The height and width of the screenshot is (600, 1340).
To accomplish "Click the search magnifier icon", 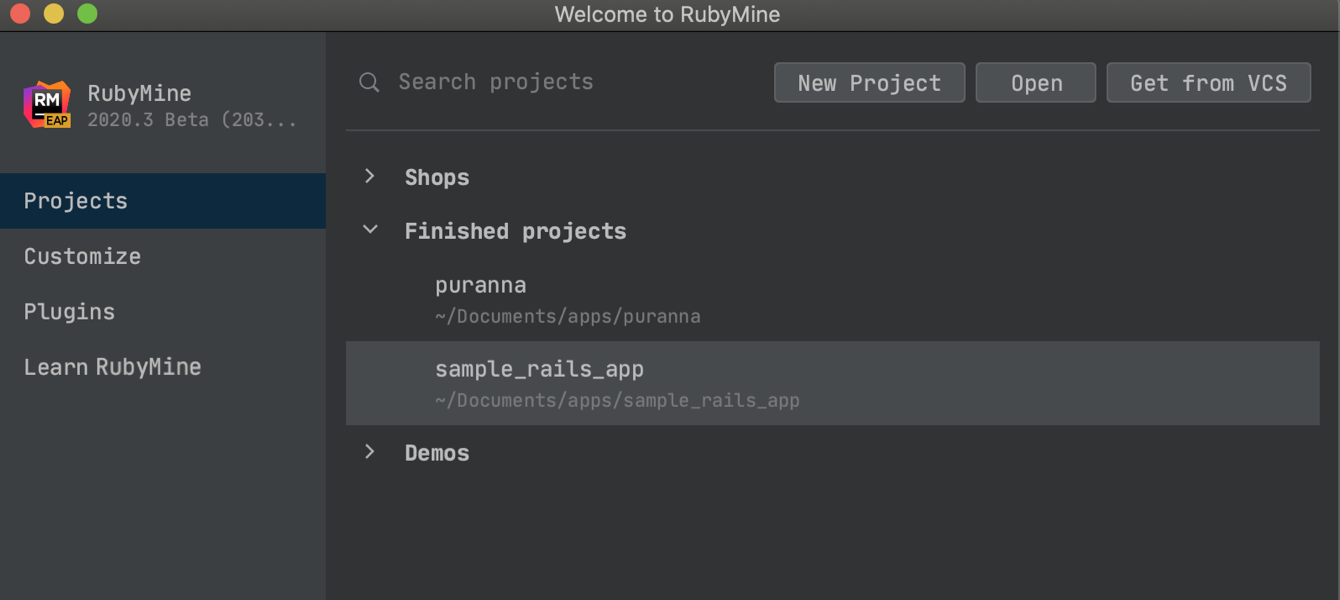I will point(369,82).
